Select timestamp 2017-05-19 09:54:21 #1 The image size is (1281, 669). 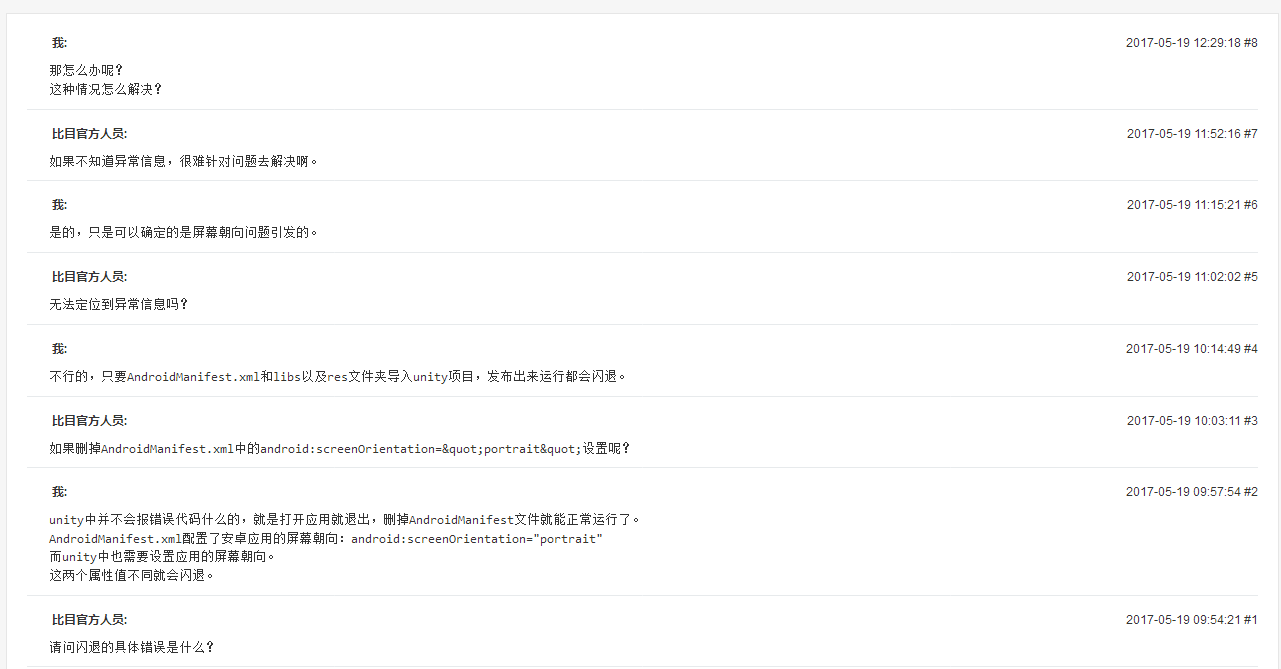point(1191,620)
